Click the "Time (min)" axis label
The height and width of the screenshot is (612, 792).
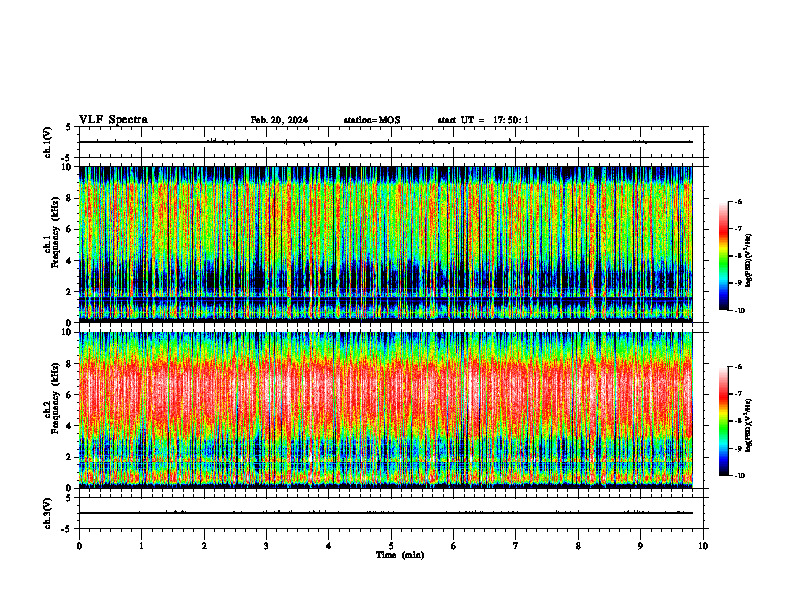(x=400, y=555)
